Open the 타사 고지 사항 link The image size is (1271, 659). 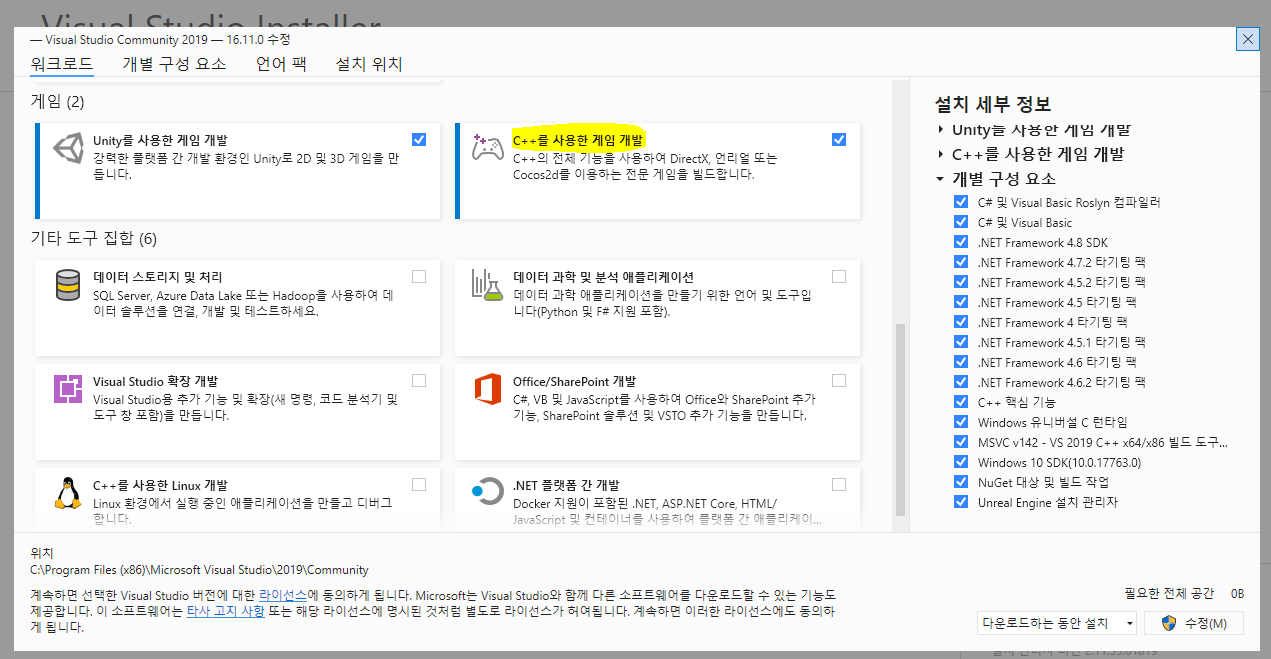point(225,610)
